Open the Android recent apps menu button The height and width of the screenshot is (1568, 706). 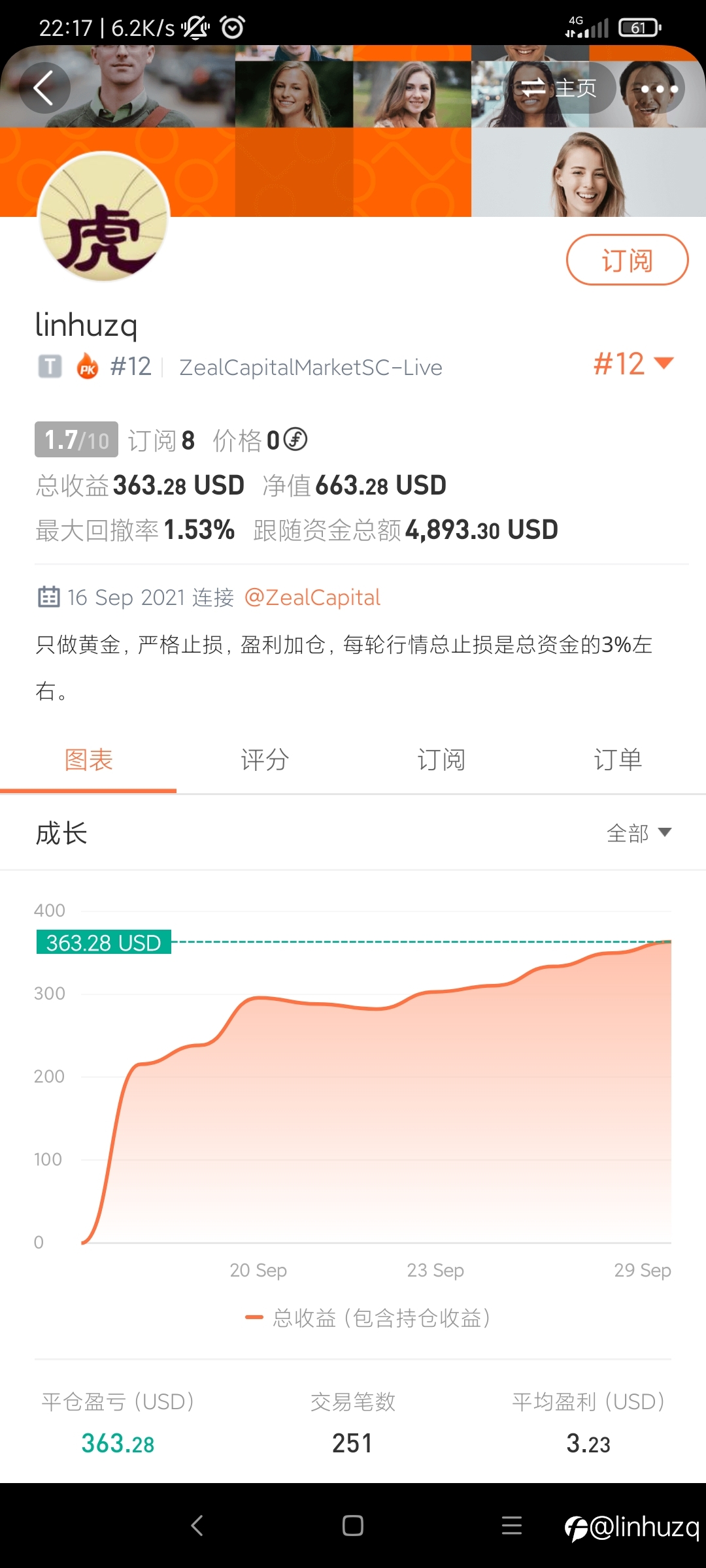pyautogui.click(x=512, y=1526)
